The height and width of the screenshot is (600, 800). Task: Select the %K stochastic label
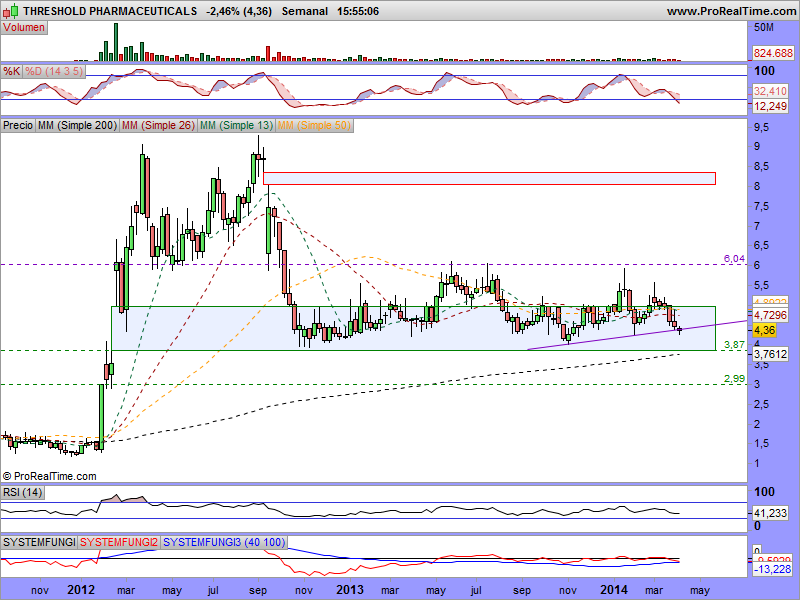click(11, 71)
